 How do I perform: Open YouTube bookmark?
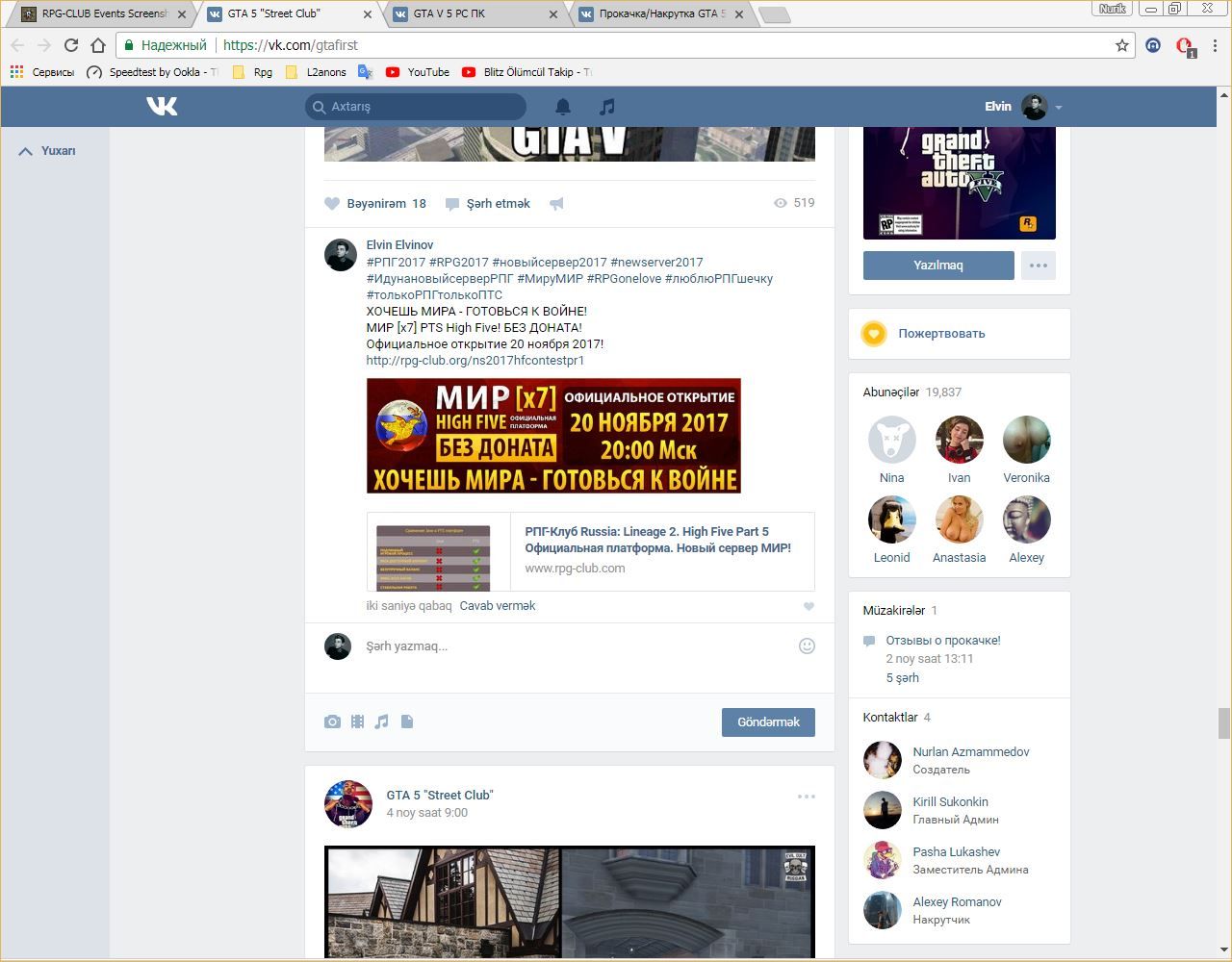pos(417,72)
